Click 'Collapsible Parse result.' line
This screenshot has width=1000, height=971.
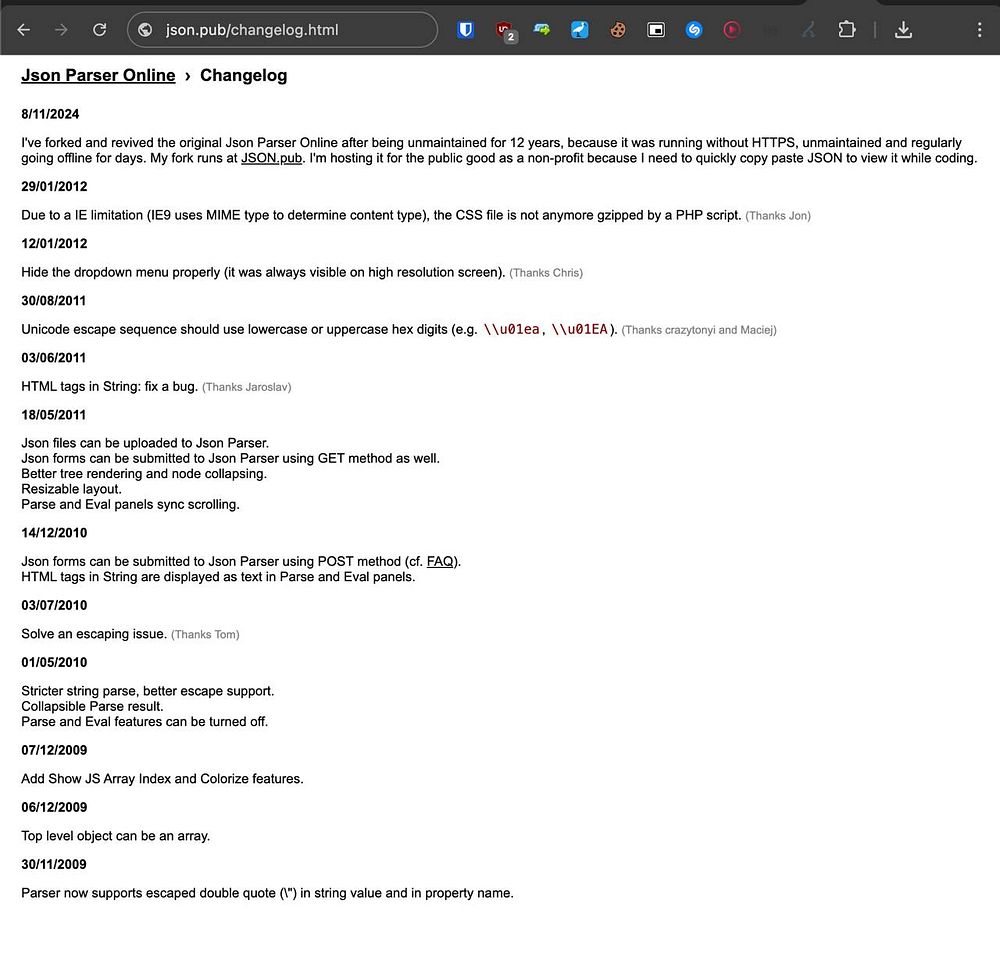92,706
